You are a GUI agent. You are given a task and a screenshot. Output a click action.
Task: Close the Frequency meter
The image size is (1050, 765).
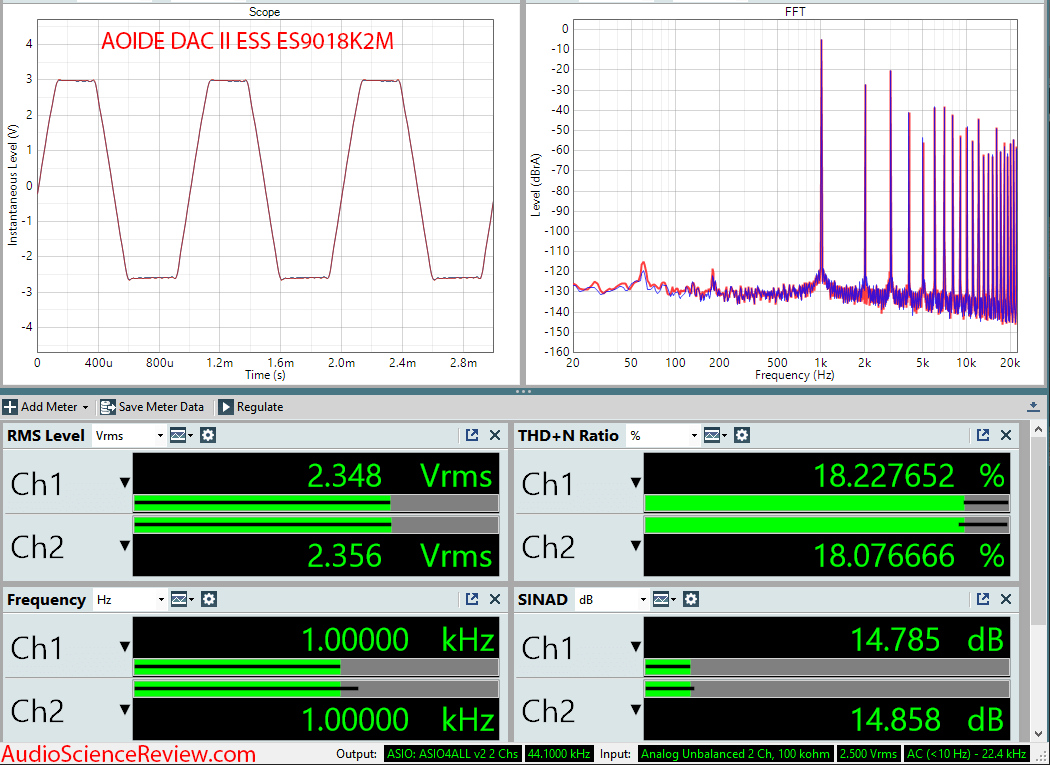coord(495,600)
